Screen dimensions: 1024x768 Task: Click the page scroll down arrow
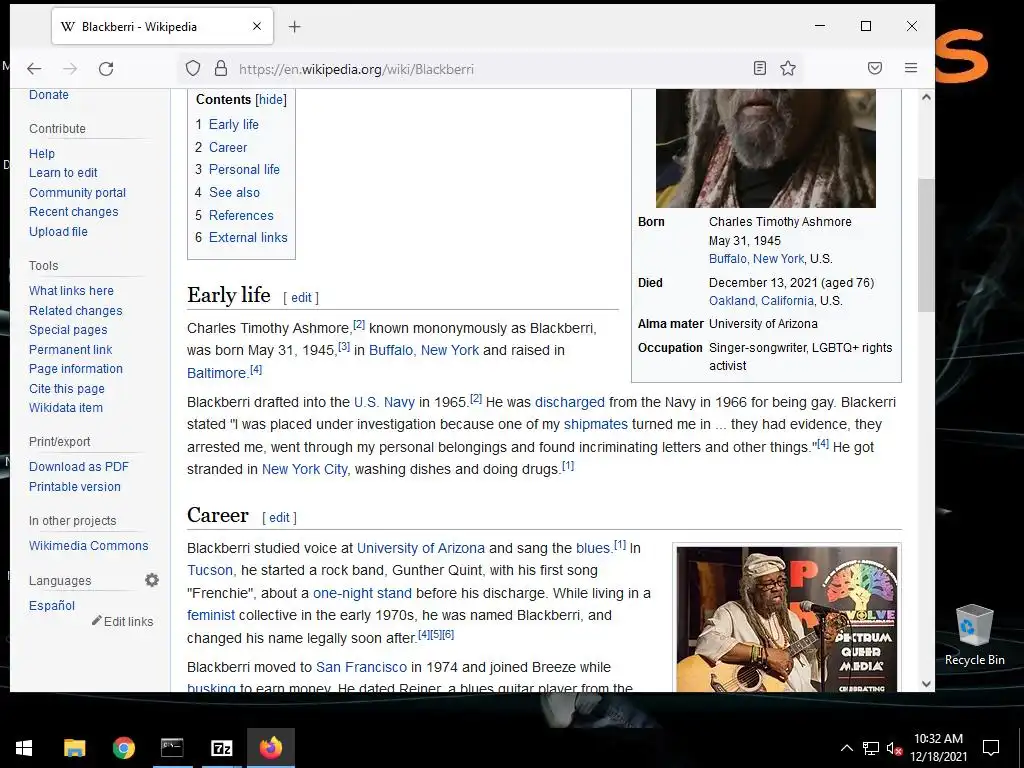[926, 684]
